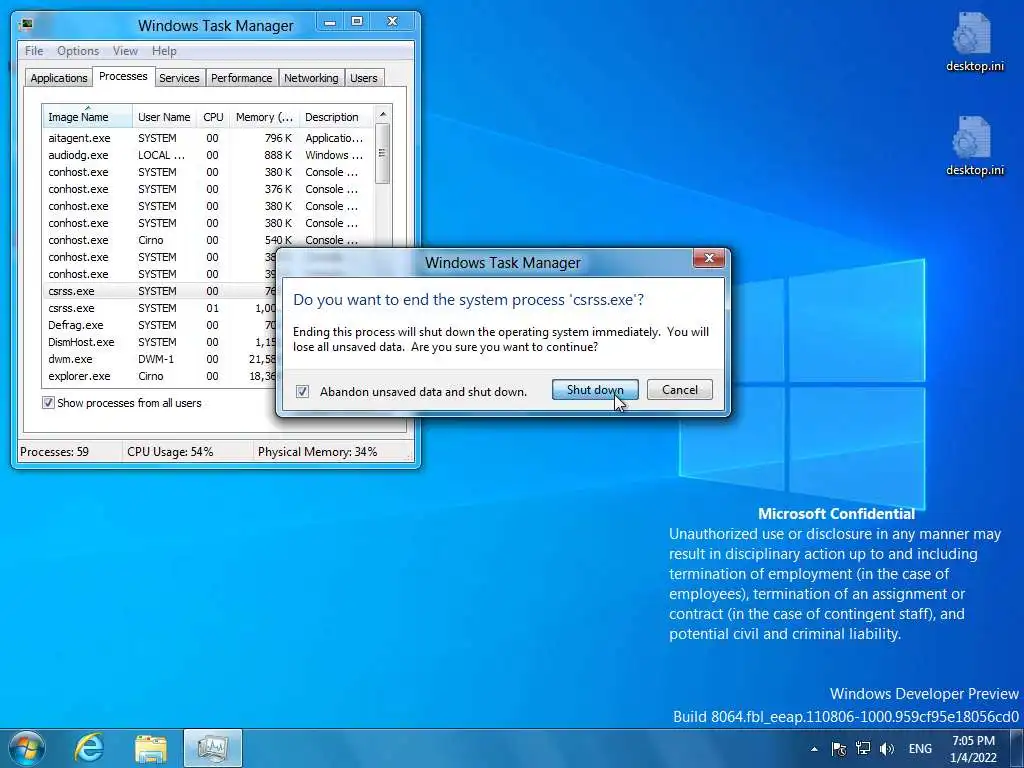Open the Options menu
The height and width of the screenshot is (768, 1024).
coord(78,50)
